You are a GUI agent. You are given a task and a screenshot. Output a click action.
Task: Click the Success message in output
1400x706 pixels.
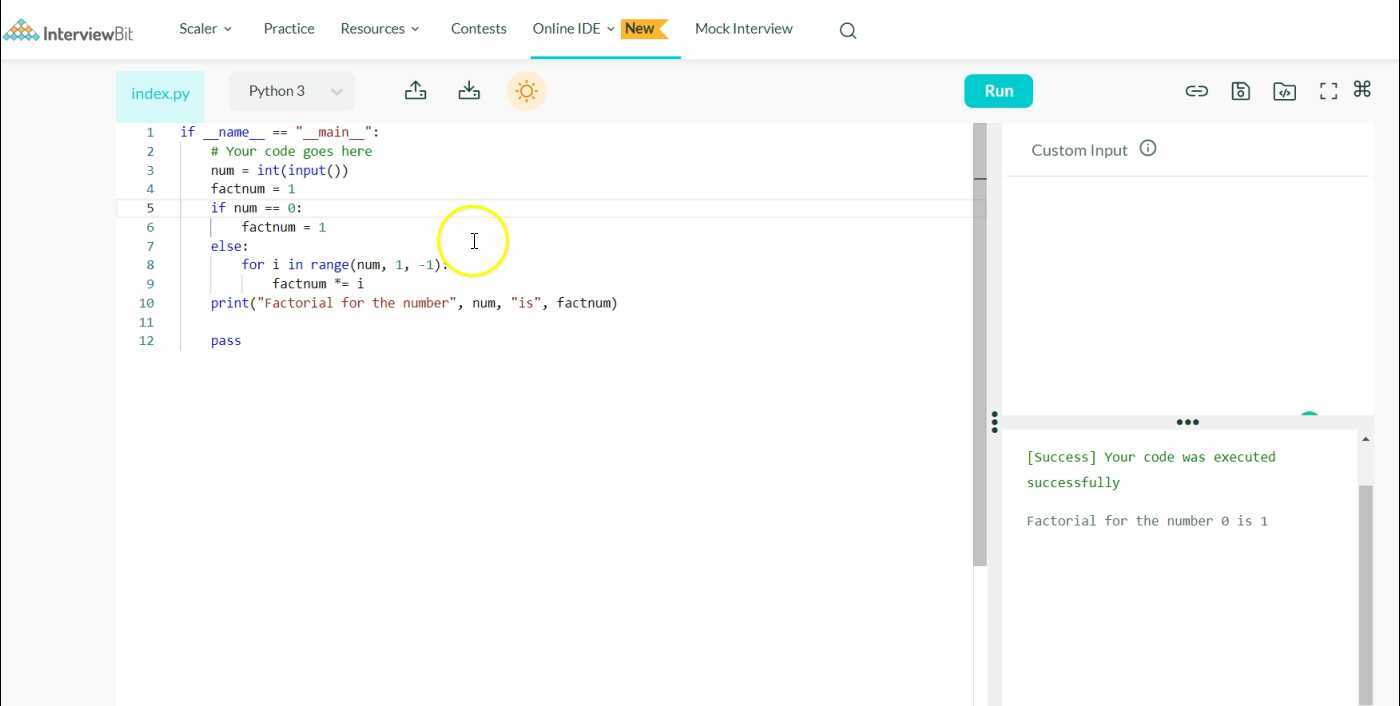(1151, 470)
